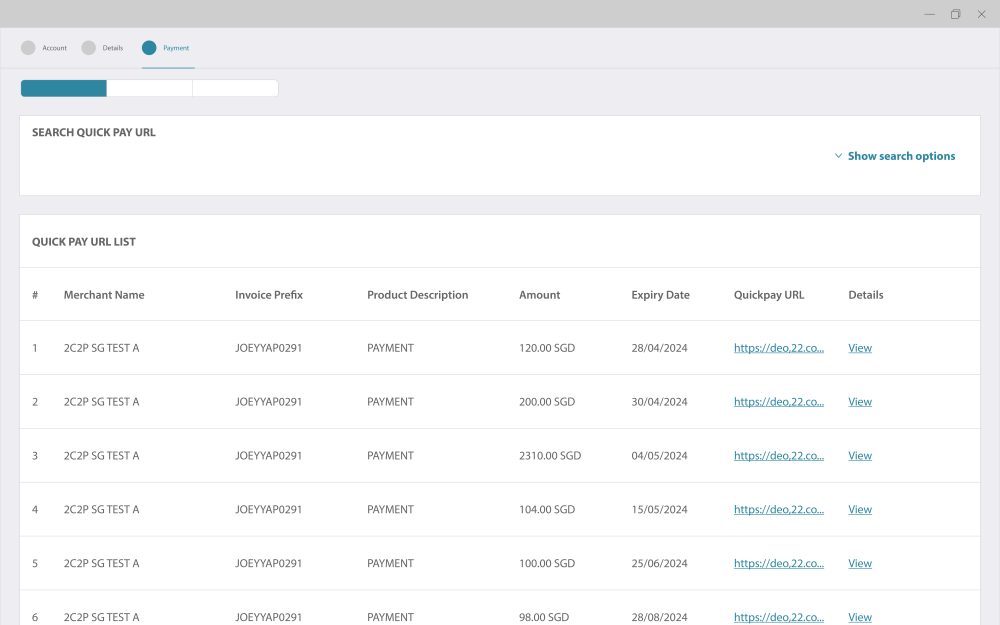Click View for the row expiring 28/08/2024
This screenshot has height=625, width=1000.
click(x=860, y=617)
